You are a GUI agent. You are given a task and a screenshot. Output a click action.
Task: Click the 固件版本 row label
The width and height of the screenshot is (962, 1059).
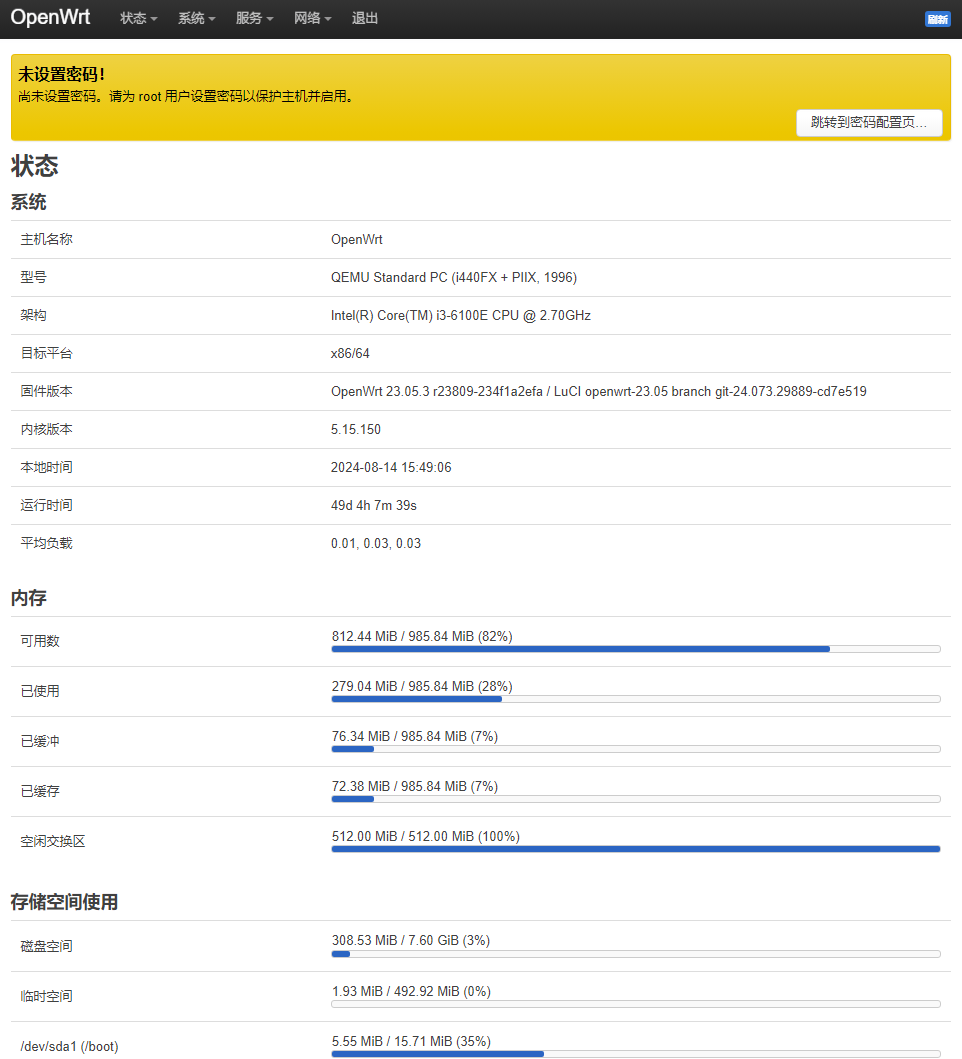click(x=47, y=392)
